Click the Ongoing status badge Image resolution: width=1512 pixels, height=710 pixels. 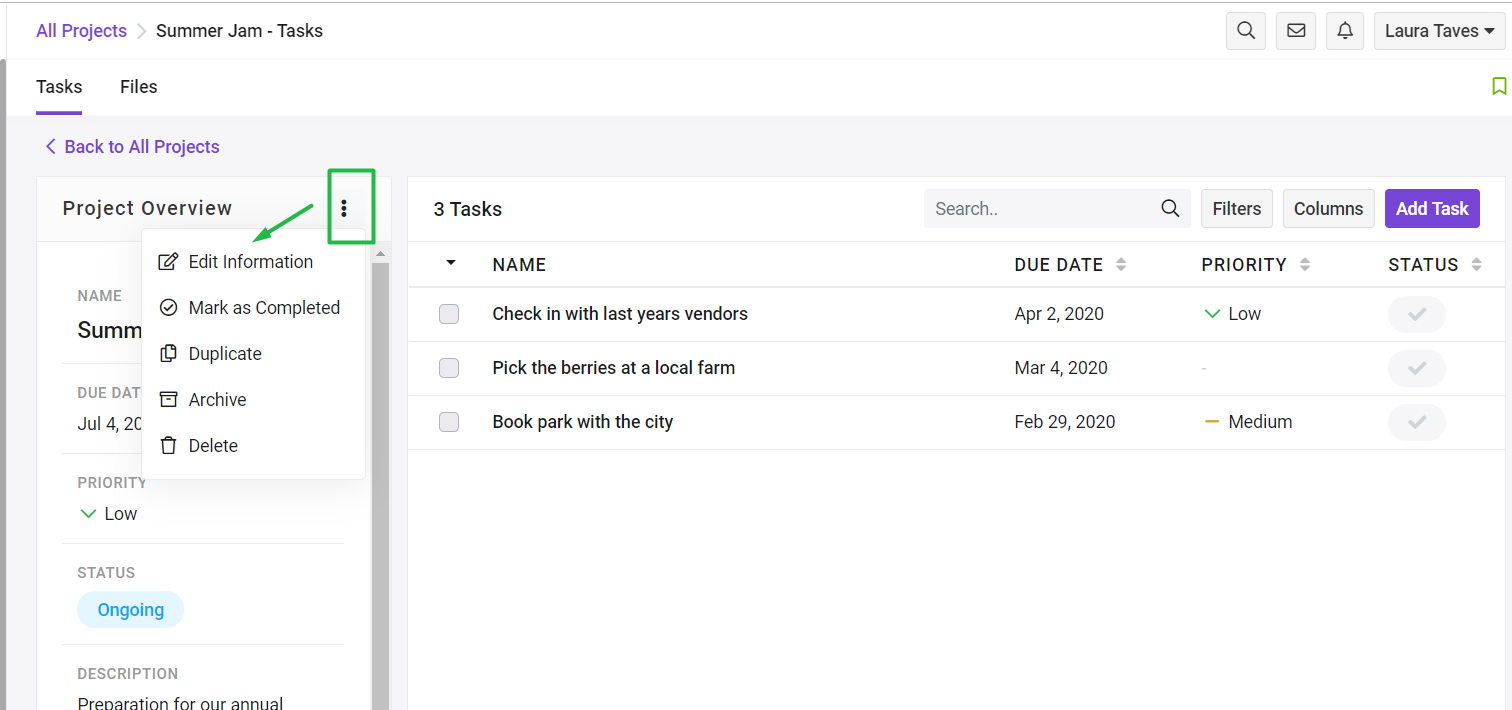tap(130, 610)
